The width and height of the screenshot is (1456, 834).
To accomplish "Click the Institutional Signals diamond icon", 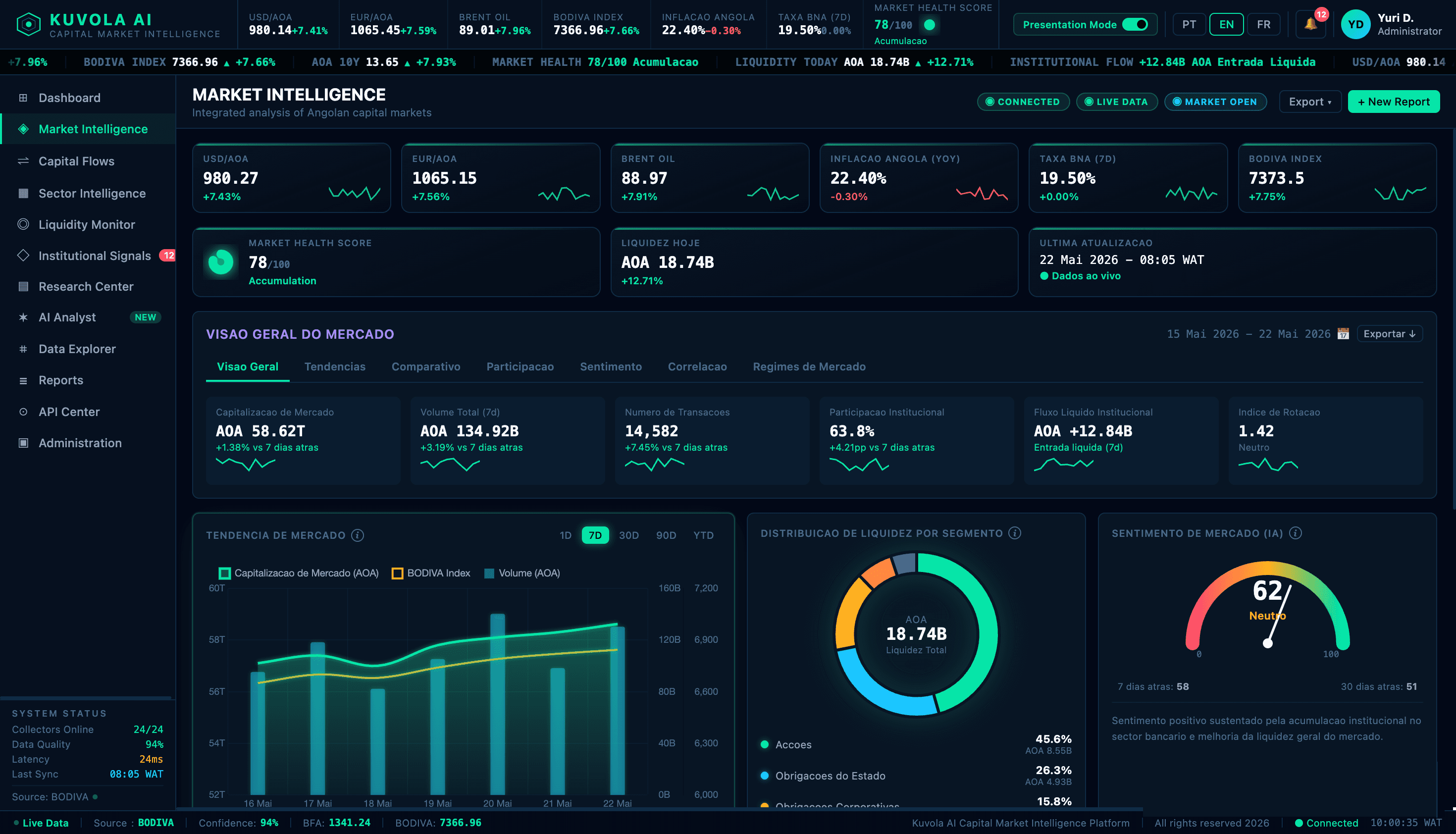I will tap(23, 256).
